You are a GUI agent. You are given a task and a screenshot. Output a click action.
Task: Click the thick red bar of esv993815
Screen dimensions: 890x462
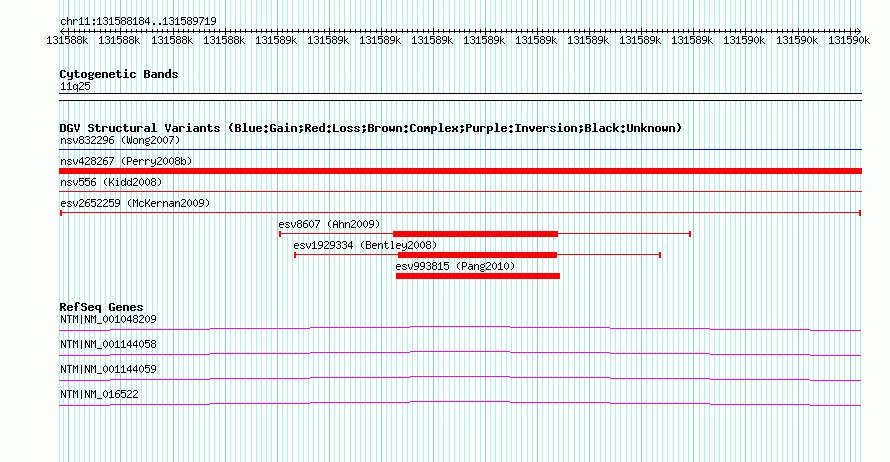pos(478,276)
